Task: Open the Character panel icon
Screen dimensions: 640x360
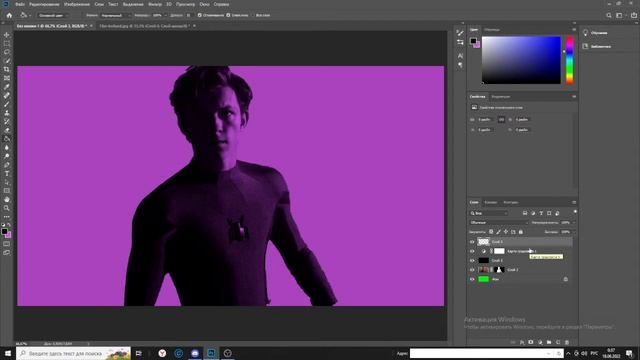Action: point(460,56)
